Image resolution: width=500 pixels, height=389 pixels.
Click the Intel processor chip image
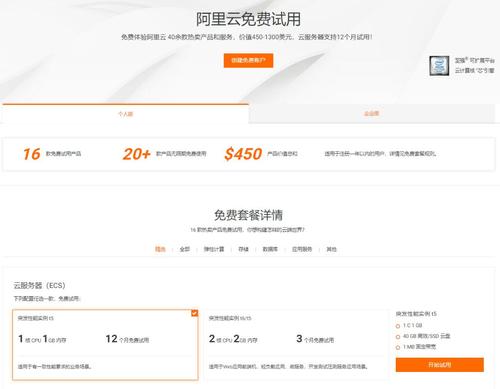tap(439, 66)
